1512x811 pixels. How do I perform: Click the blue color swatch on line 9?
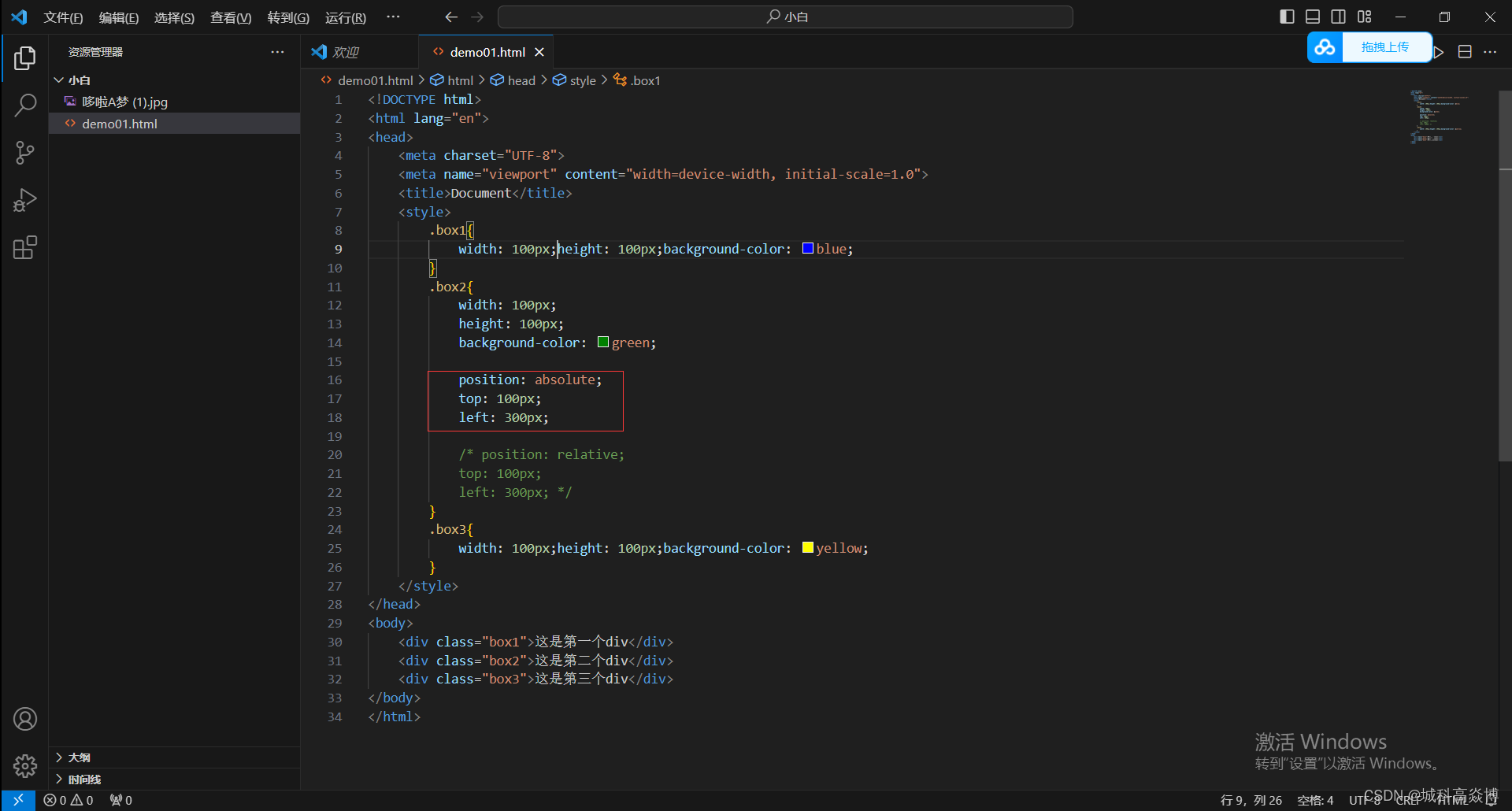click(807, 249)
